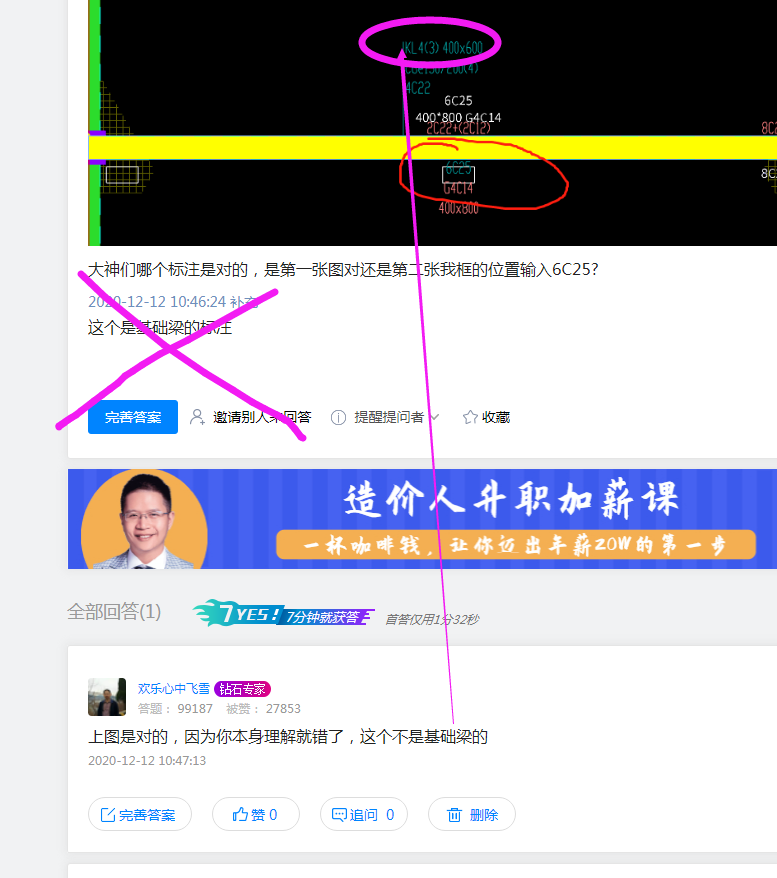
Task: Click the 全部回答(1) heading
Action: click(x=114, y=611)
